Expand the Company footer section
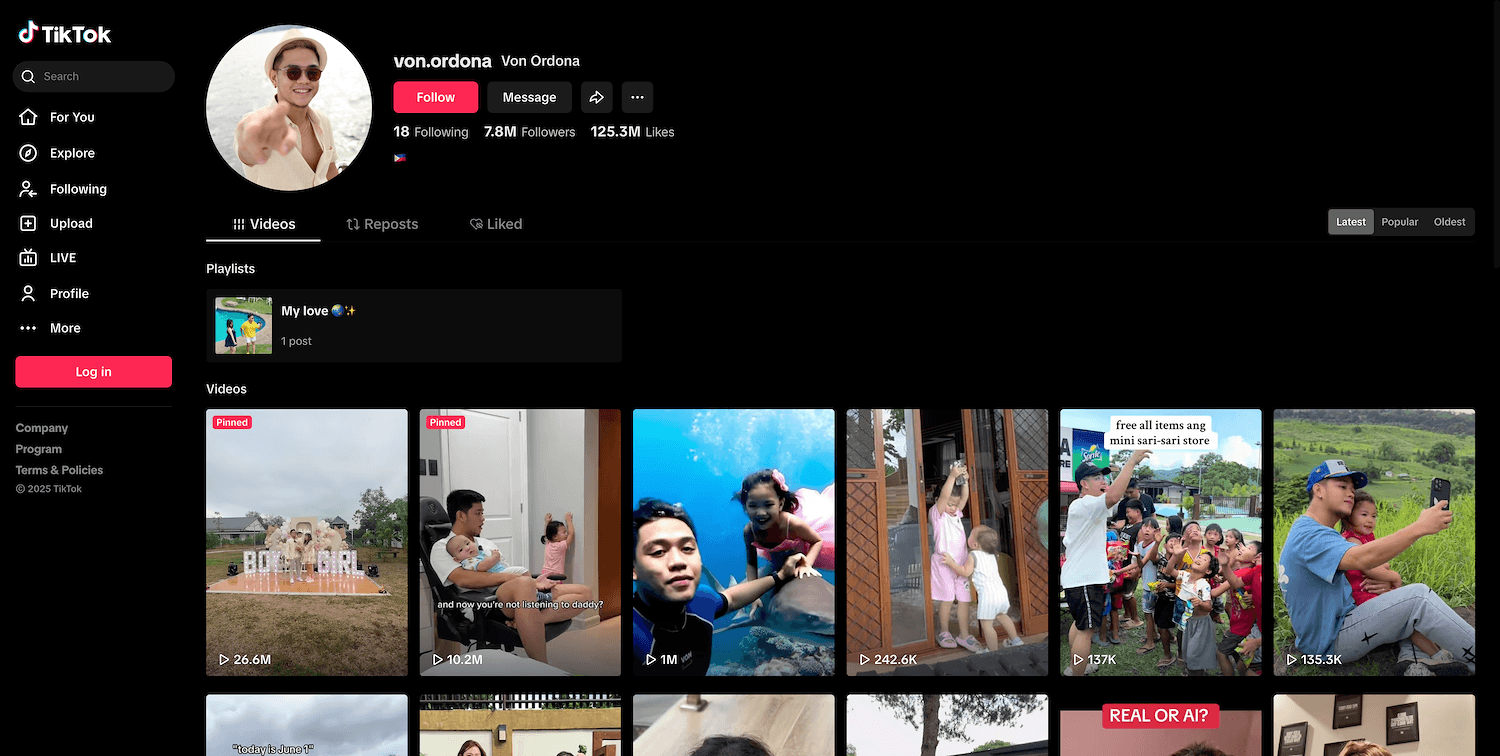This screenshot has height=756, width=1500. pos(42,428)
